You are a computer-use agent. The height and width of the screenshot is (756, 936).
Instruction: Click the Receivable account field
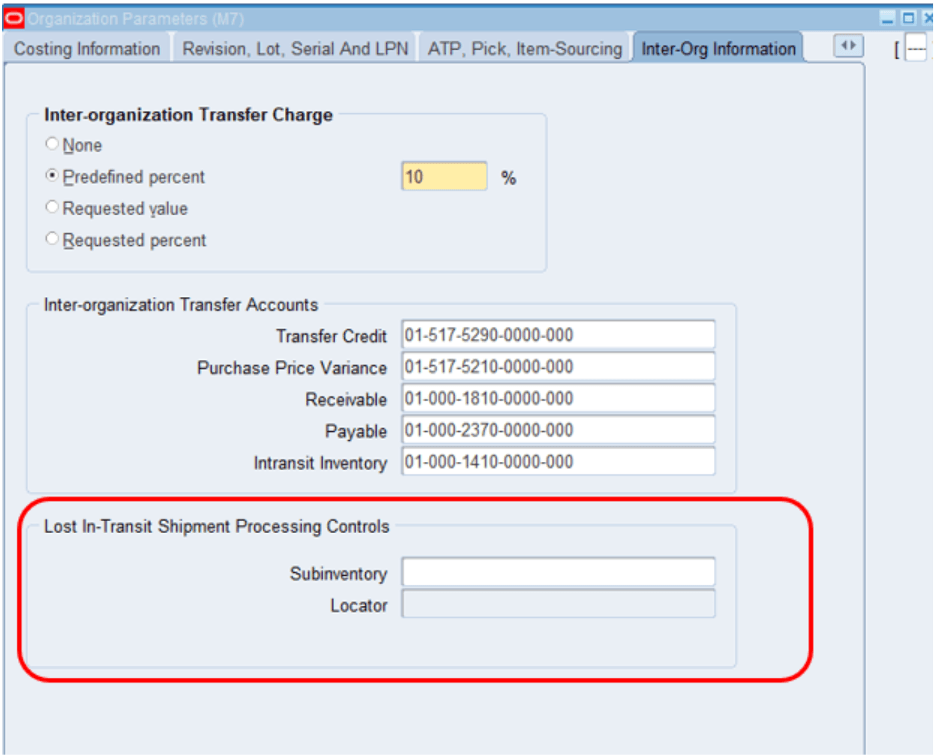click(557, 399)
